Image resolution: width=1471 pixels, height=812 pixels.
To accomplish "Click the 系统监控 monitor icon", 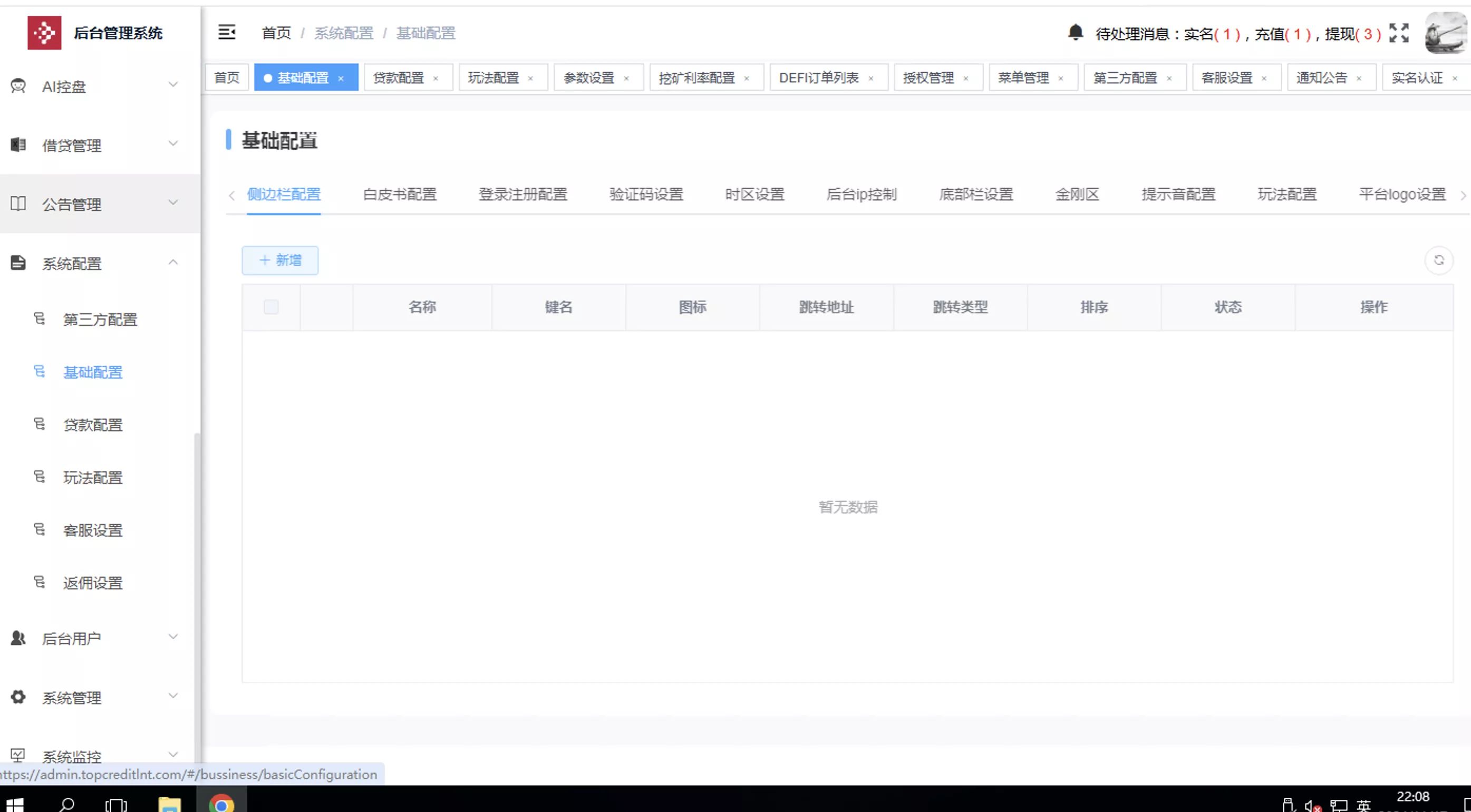I will pos(18,756).
